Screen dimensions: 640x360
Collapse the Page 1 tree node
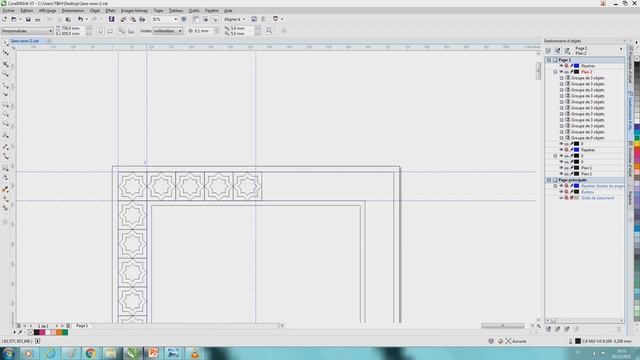(549, 60)
